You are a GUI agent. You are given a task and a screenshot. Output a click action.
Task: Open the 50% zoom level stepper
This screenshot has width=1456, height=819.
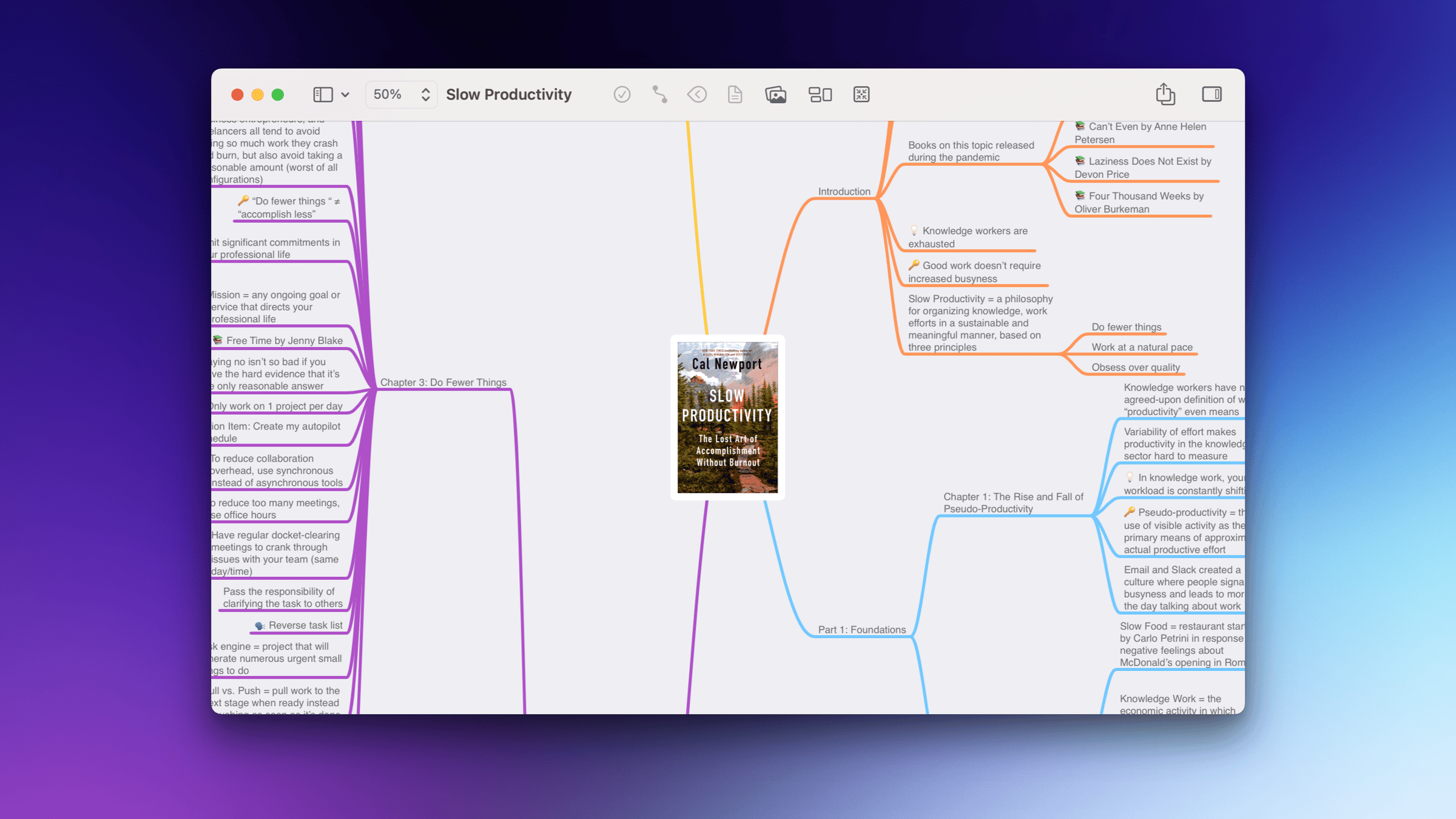[402, 95]
